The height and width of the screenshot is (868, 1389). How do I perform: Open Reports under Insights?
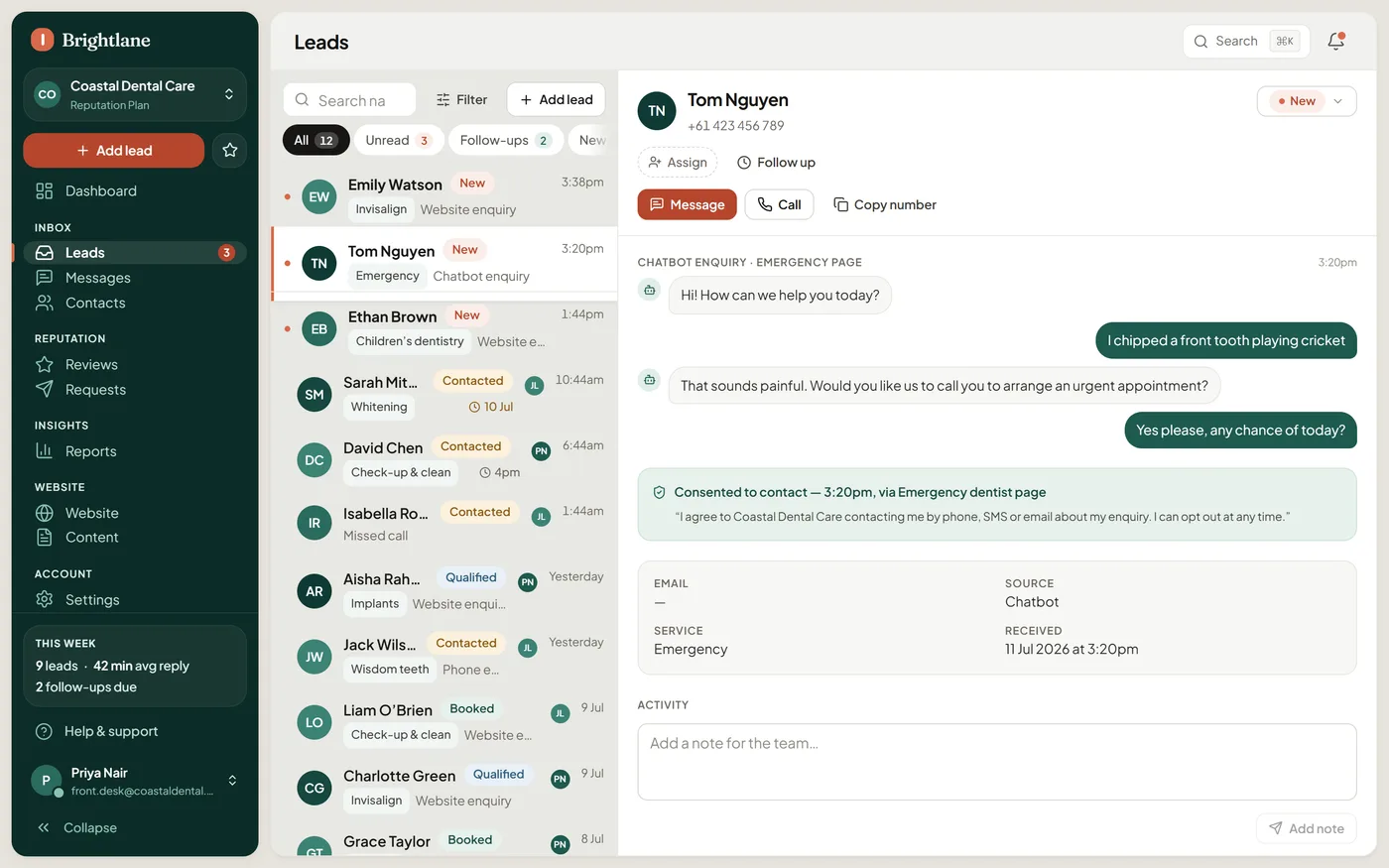point(135,451)
